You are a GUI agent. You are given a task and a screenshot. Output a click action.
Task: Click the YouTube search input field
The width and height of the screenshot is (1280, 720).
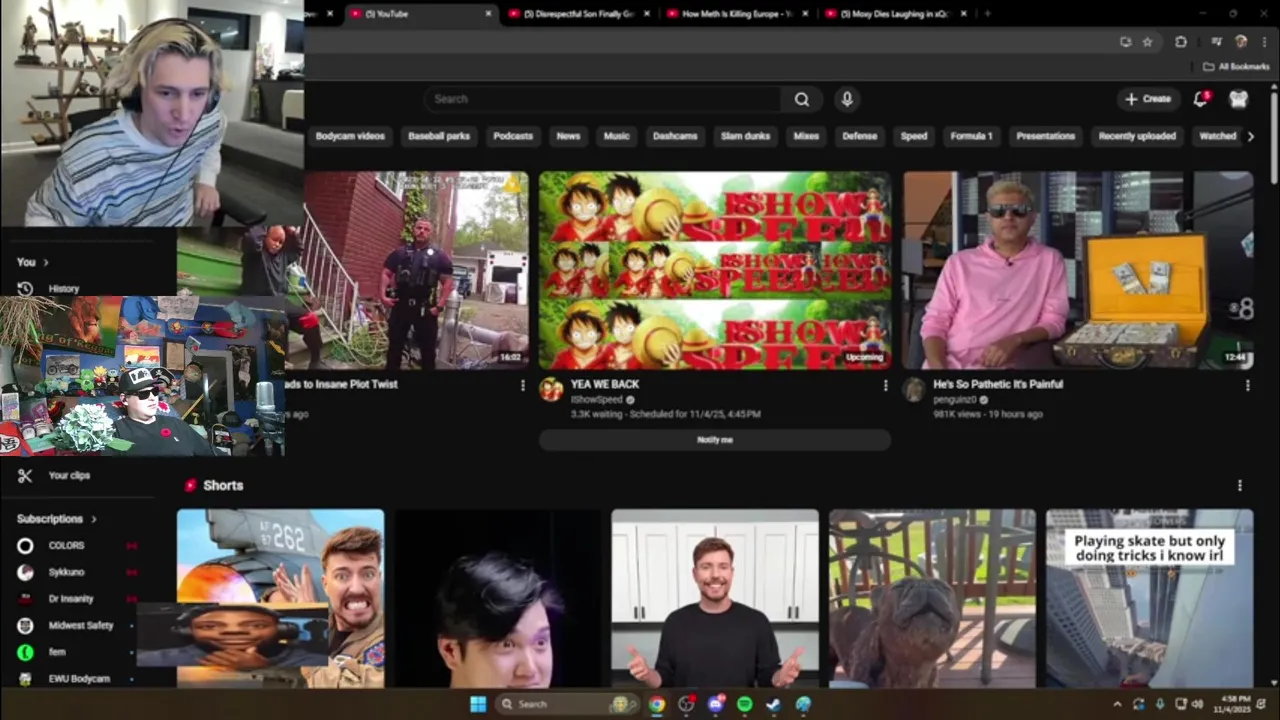[604, 99]
